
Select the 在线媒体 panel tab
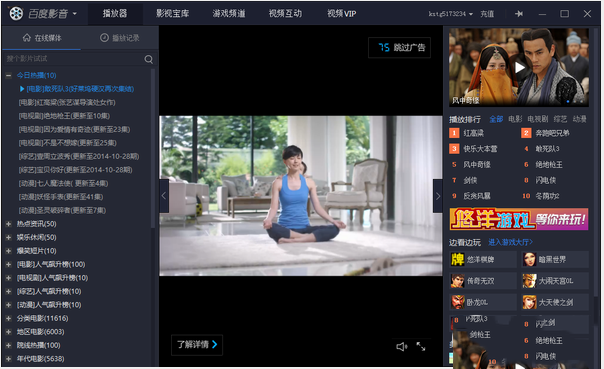coord(42,38)
